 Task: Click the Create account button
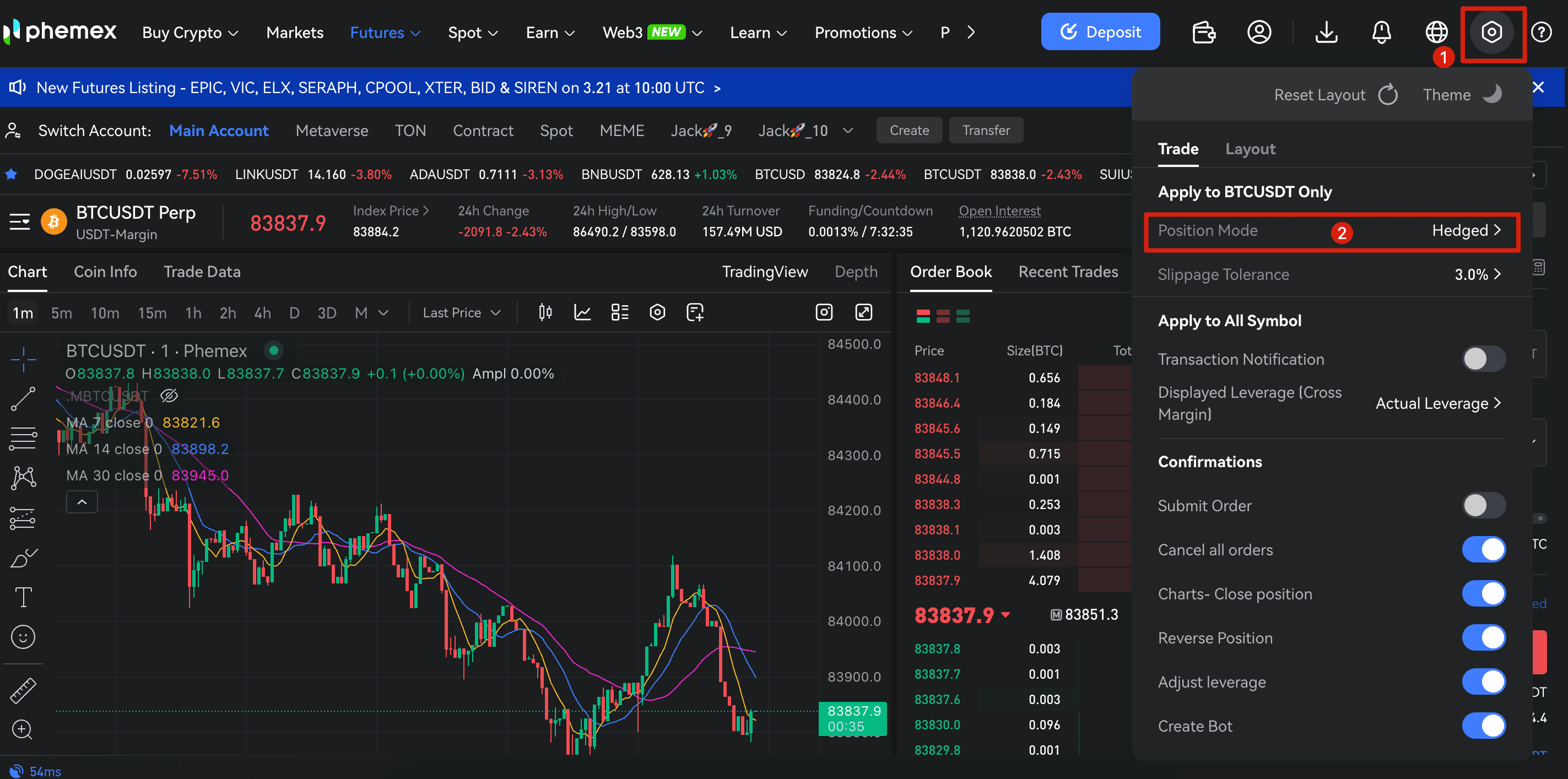pos(909,130)
